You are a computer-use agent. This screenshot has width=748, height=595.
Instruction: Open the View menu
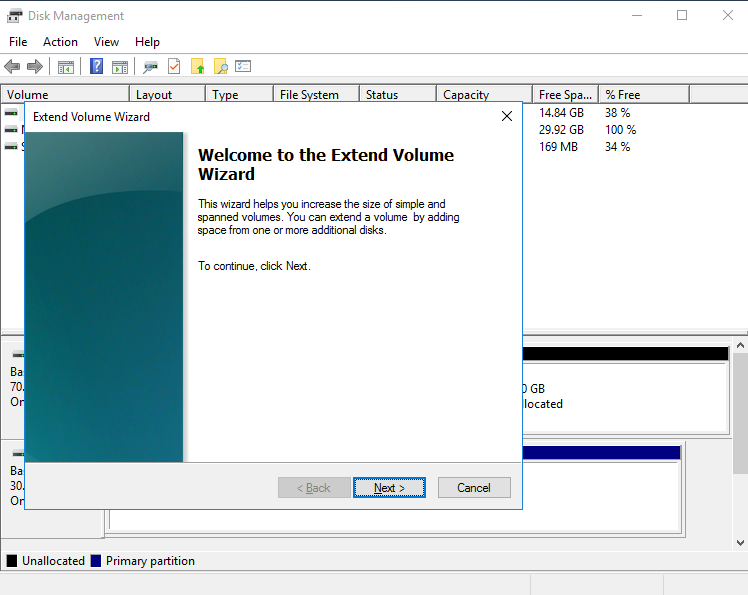(x=106, y=42)
